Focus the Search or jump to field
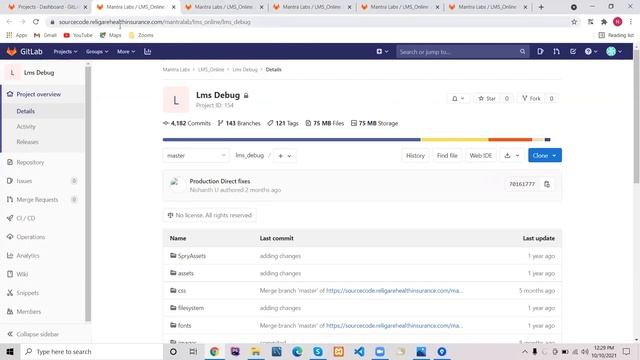Screen dimensions: 640x360 [462, 52]
